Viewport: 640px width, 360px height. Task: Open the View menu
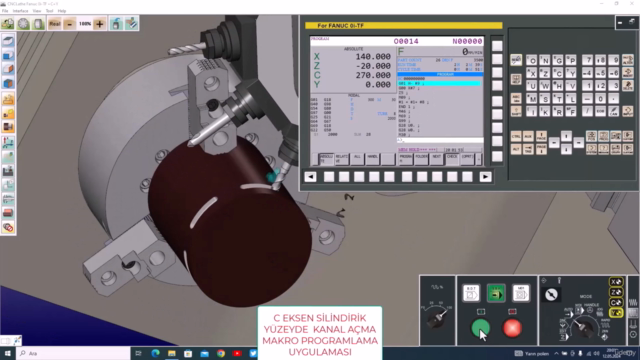[x=37, y=11]
